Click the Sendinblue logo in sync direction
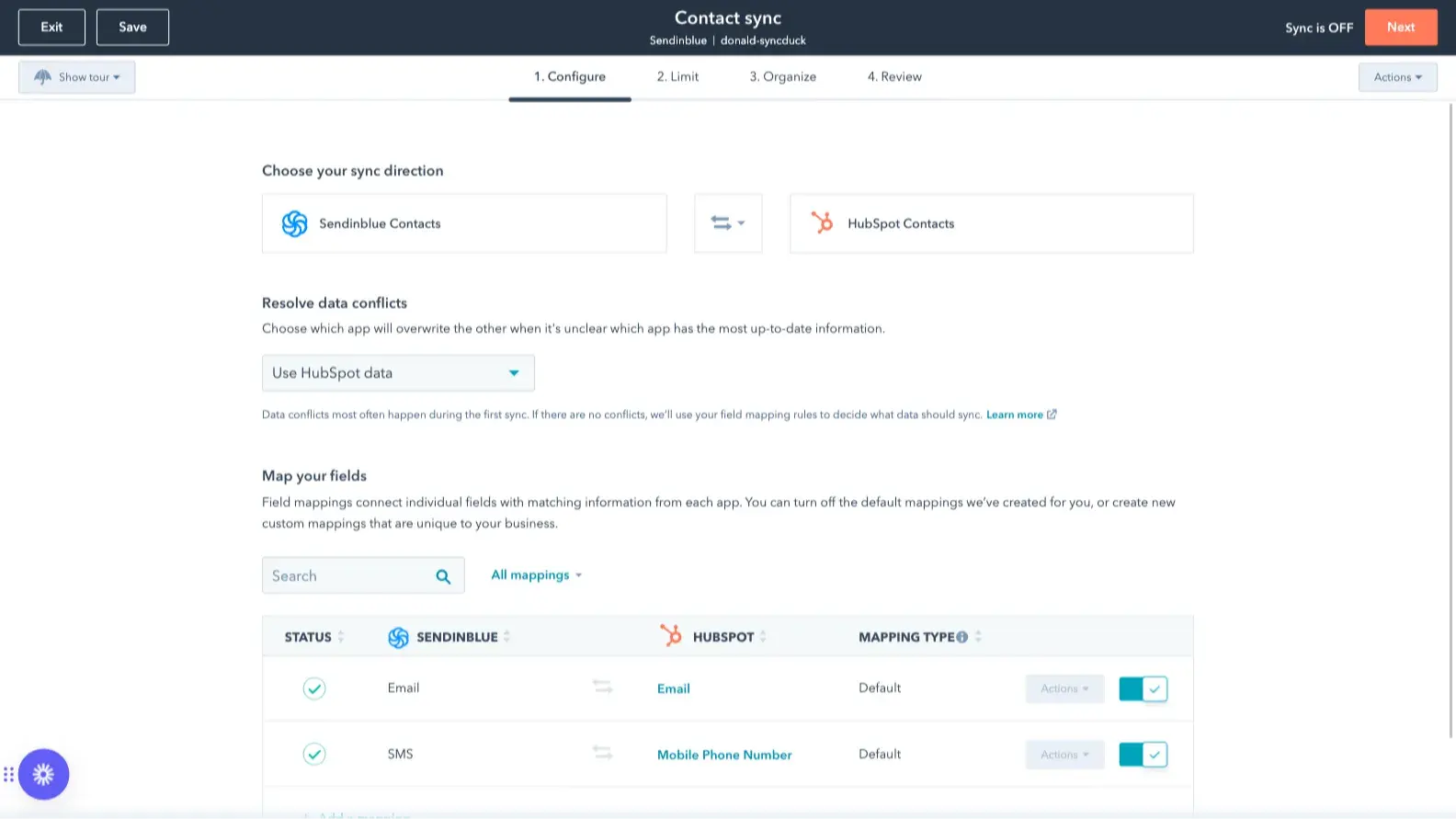Viewport: 1456px width, 819px height. [x=294, y=223]
